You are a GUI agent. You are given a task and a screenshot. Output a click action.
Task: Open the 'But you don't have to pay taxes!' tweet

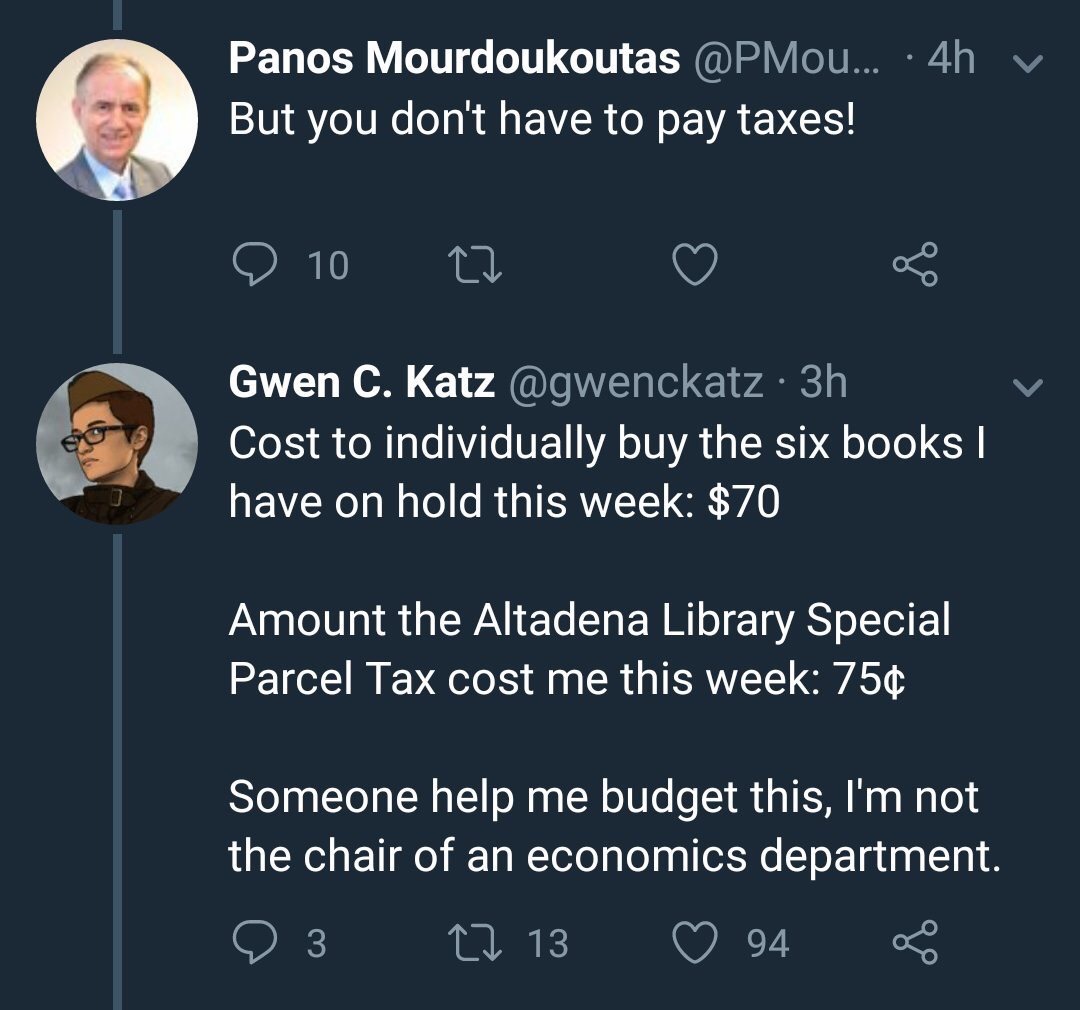tap(542, 120)
